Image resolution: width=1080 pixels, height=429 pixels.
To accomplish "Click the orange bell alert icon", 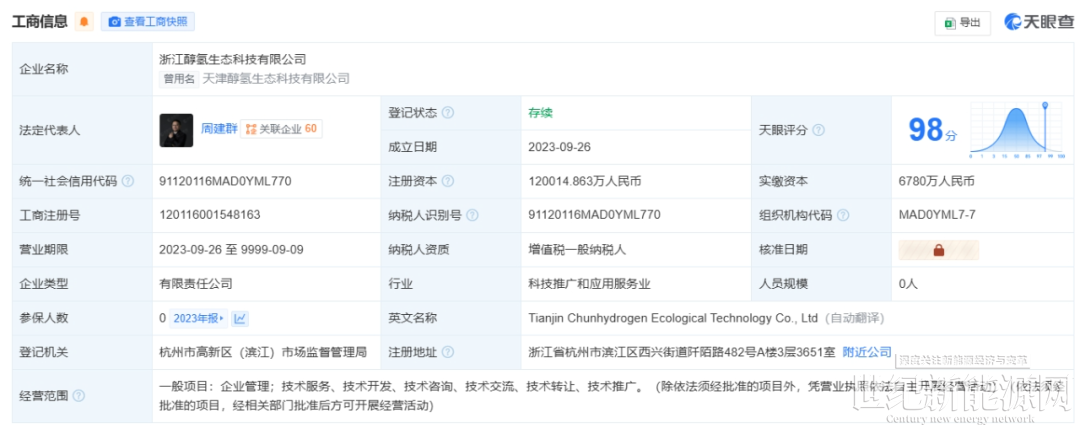I will tap(84, 22).
